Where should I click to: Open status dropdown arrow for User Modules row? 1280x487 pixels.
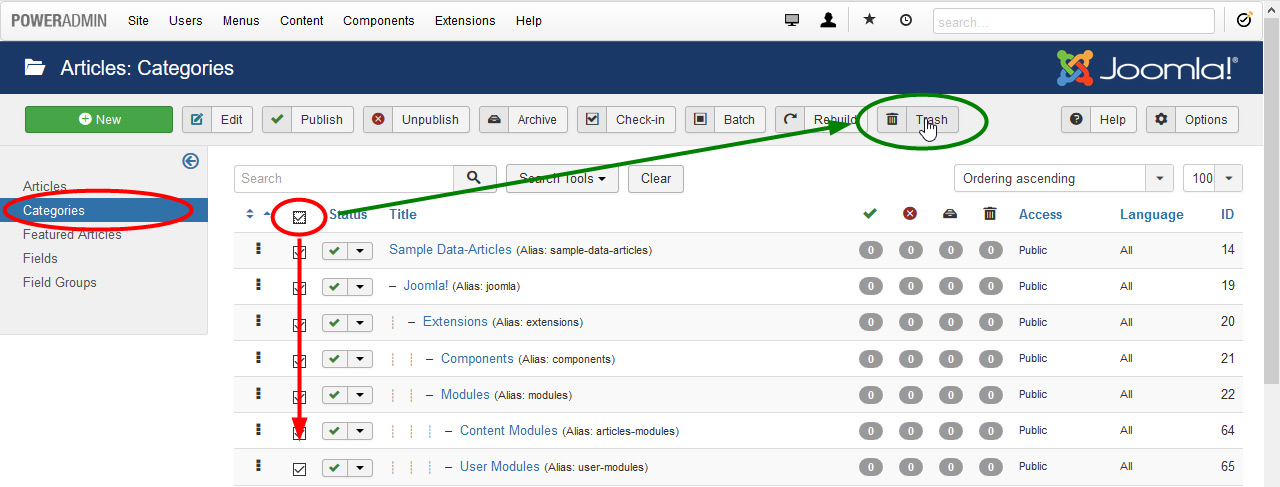[360, 467]
